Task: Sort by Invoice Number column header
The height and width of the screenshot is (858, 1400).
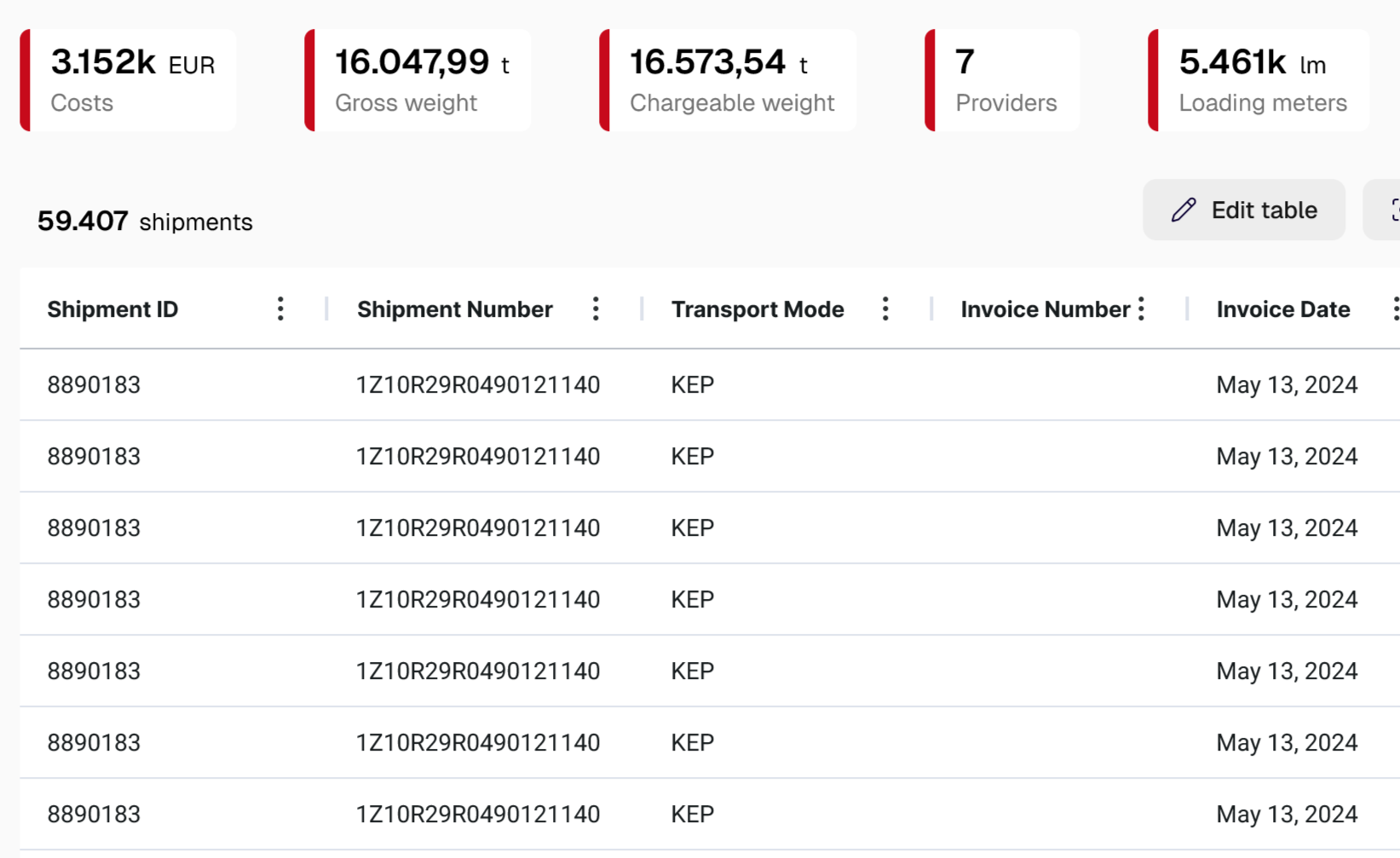Action: [1046, 309]
